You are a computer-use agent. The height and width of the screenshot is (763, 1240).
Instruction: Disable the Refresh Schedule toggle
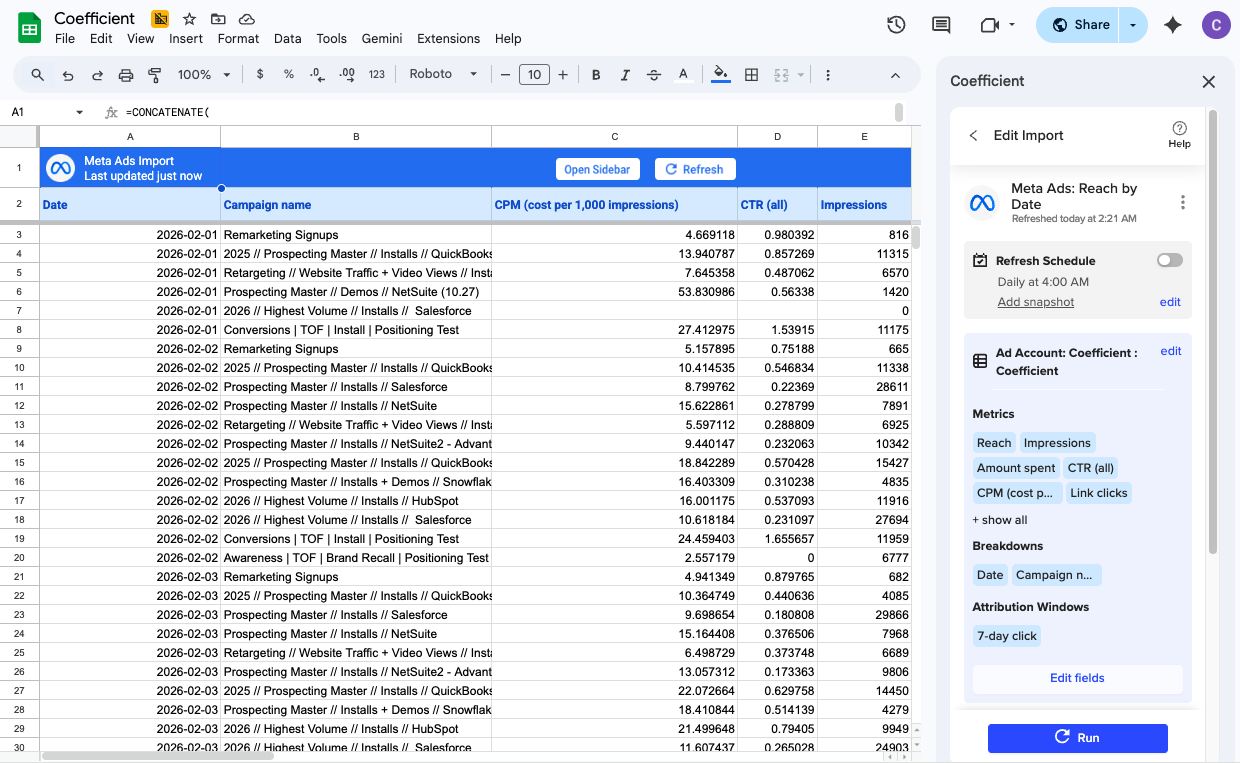click(x=1168, y=259)
